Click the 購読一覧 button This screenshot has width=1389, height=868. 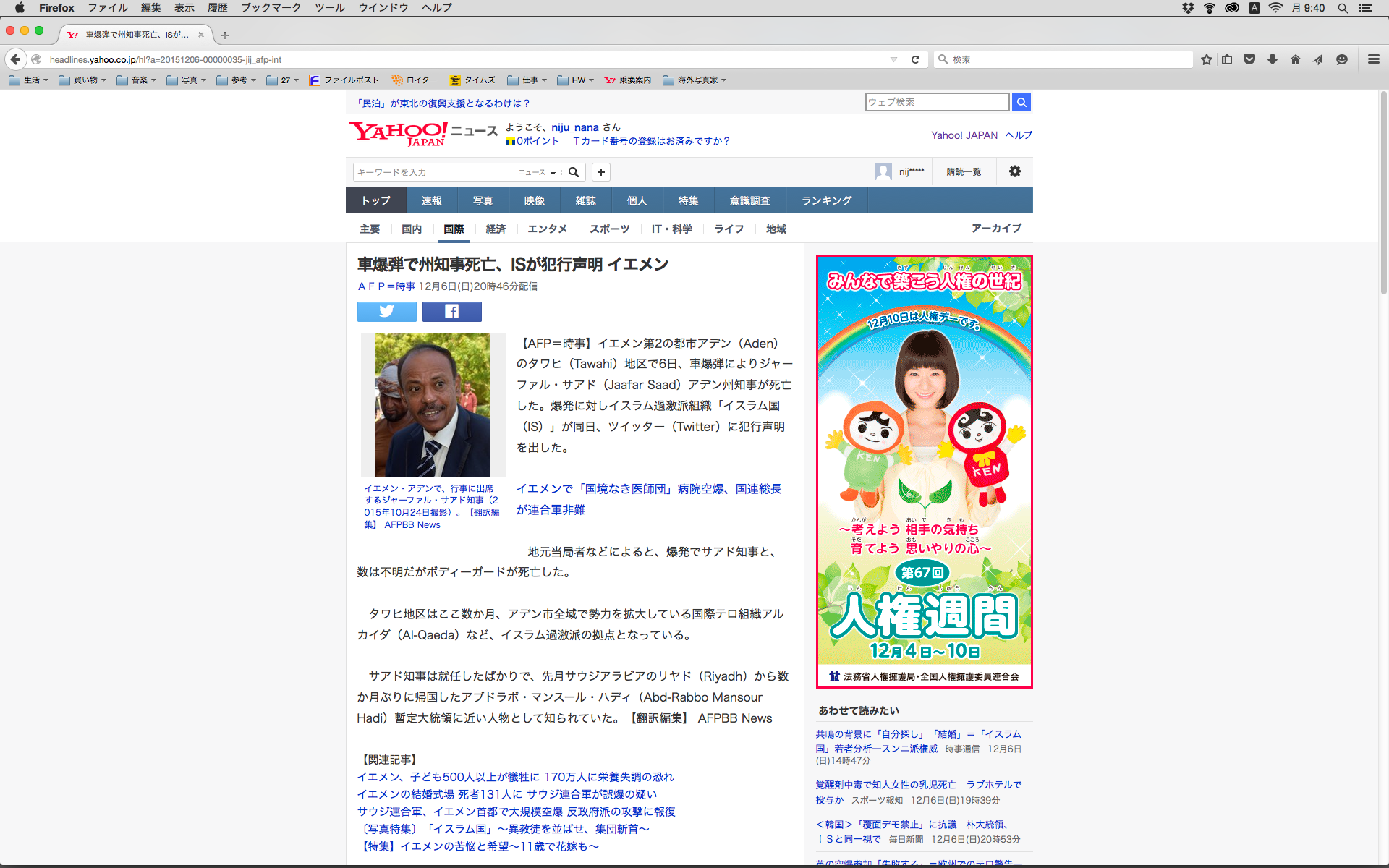pyautogui.click(x=963, y=172)
